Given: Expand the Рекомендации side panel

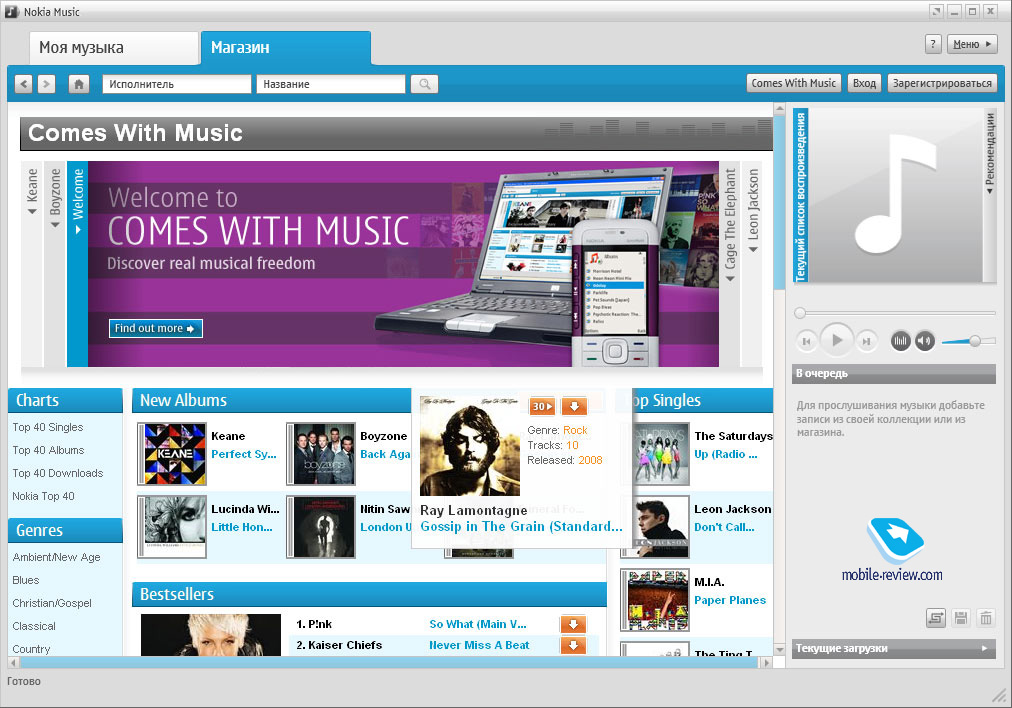Looking at the screenshot, I should click(989, 196).
